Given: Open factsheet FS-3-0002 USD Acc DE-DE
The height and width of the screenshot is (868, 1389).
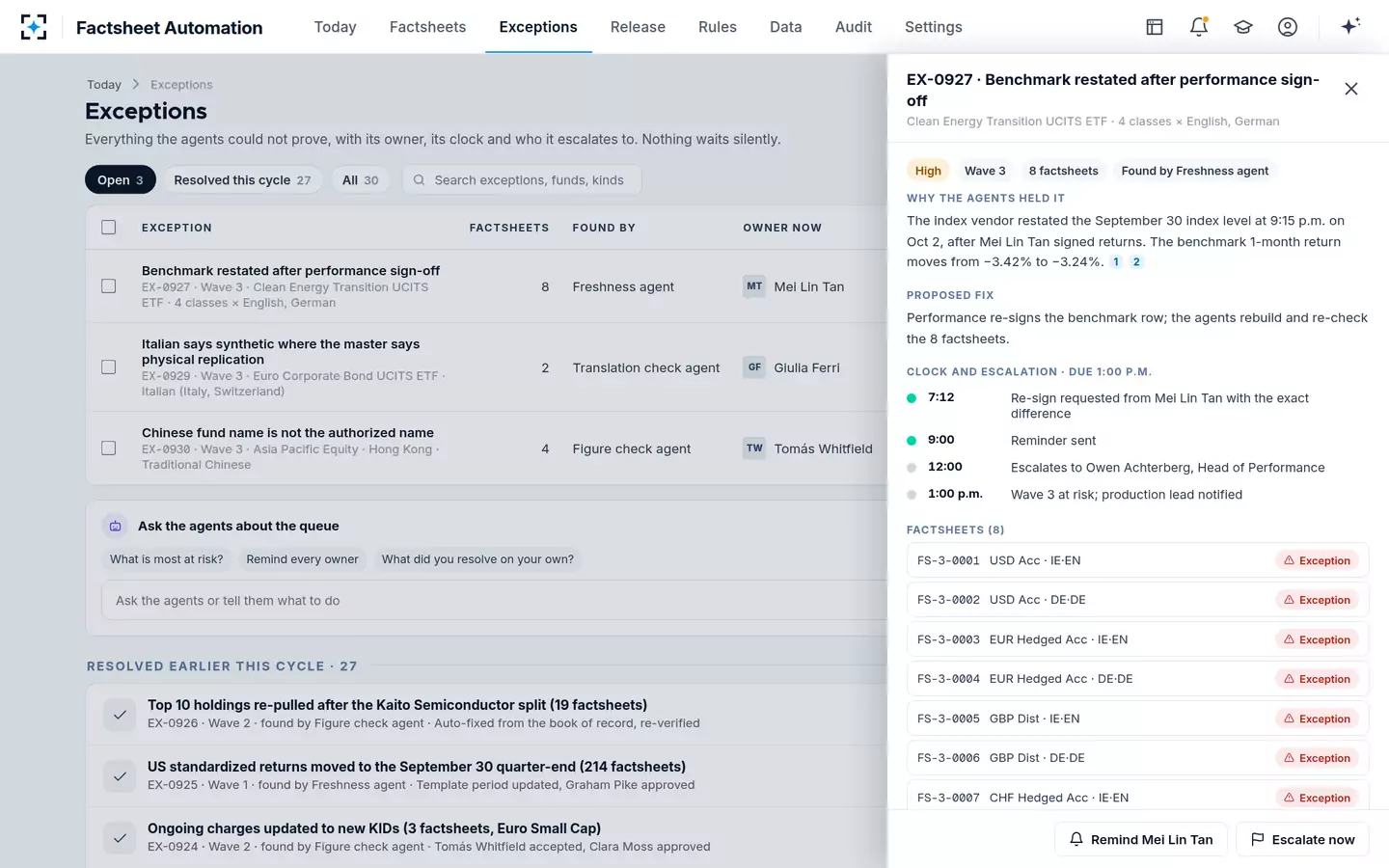Looking at the screenshot, I should [x=1138, y=600].
